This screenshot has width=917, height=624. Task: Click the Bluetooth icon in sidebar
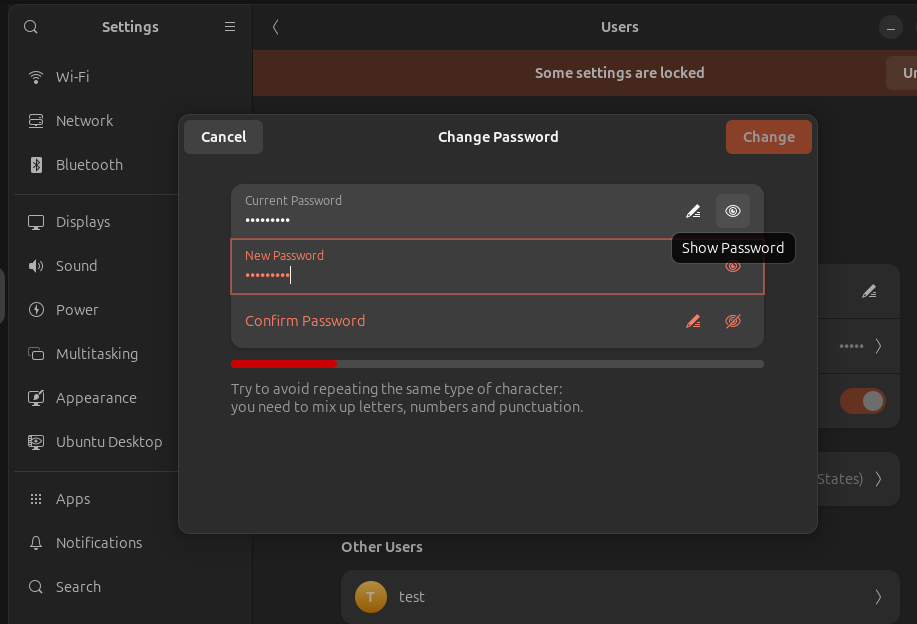click(36, 165)
